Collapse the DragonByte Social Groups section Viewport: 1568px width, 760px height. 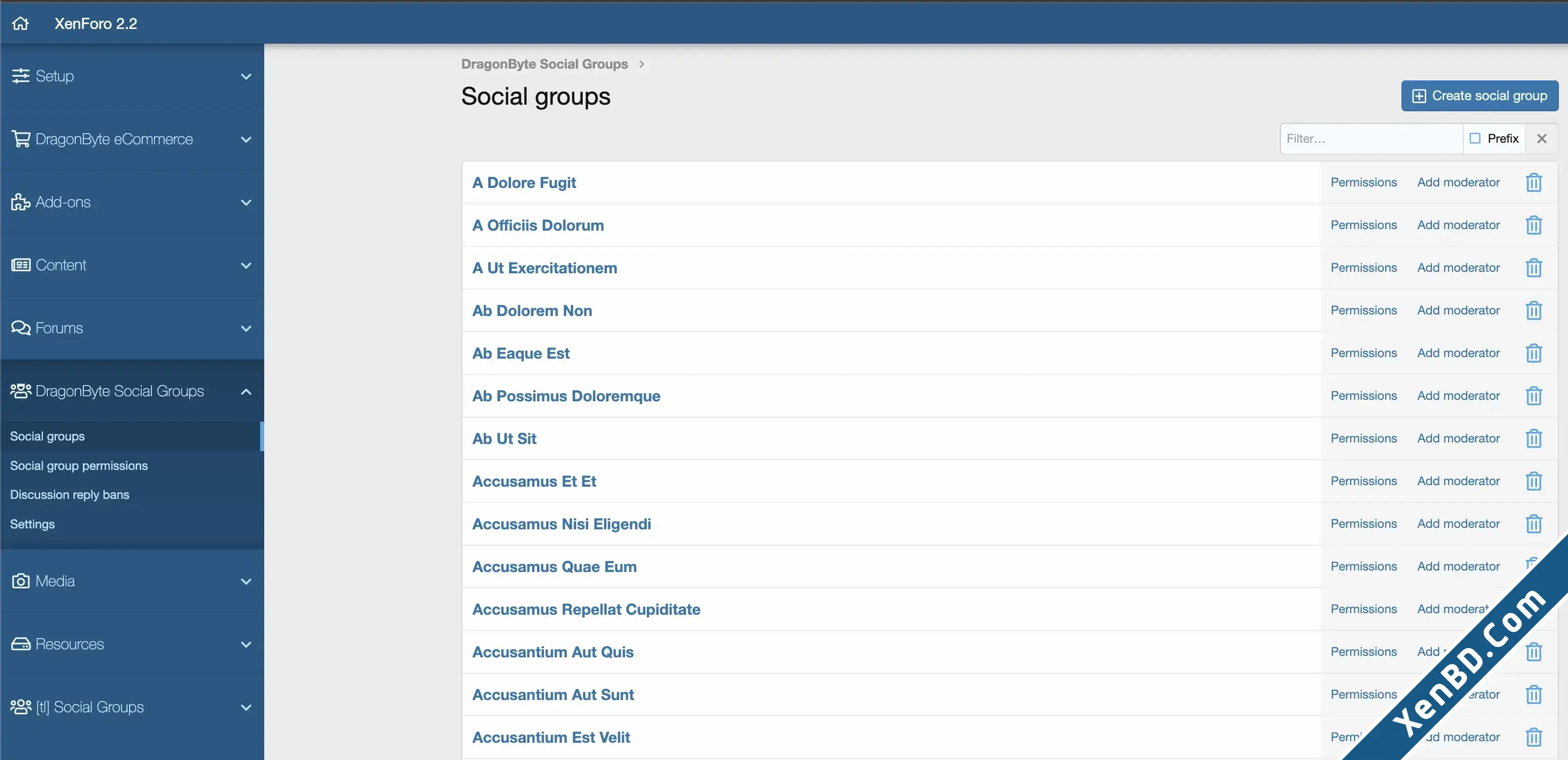click(246, 391)
